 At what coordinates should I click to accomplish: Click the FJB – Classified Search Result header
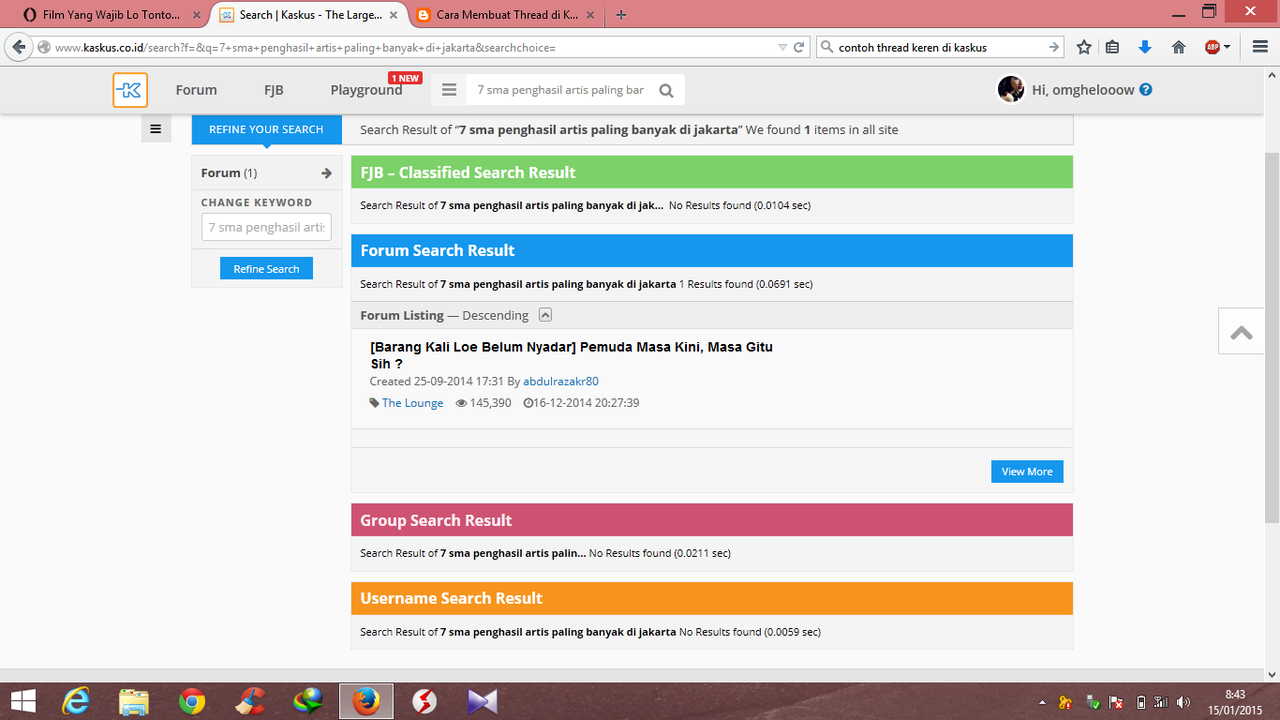point(711,172)
